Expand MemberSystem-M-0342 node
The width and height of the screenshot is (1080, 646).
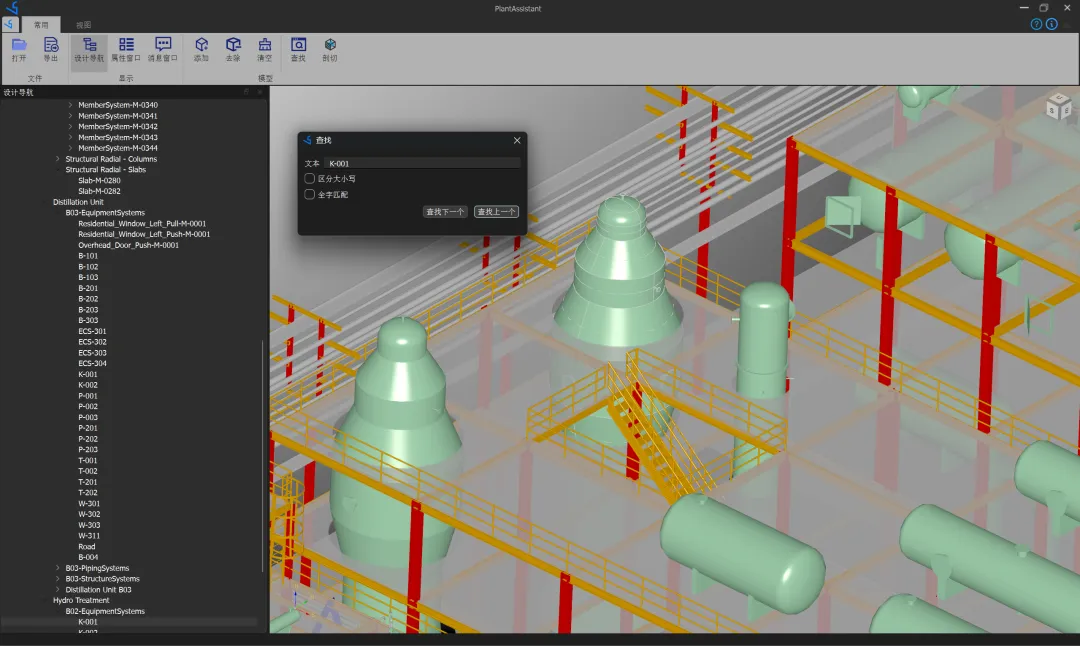(x=70, y=127)
